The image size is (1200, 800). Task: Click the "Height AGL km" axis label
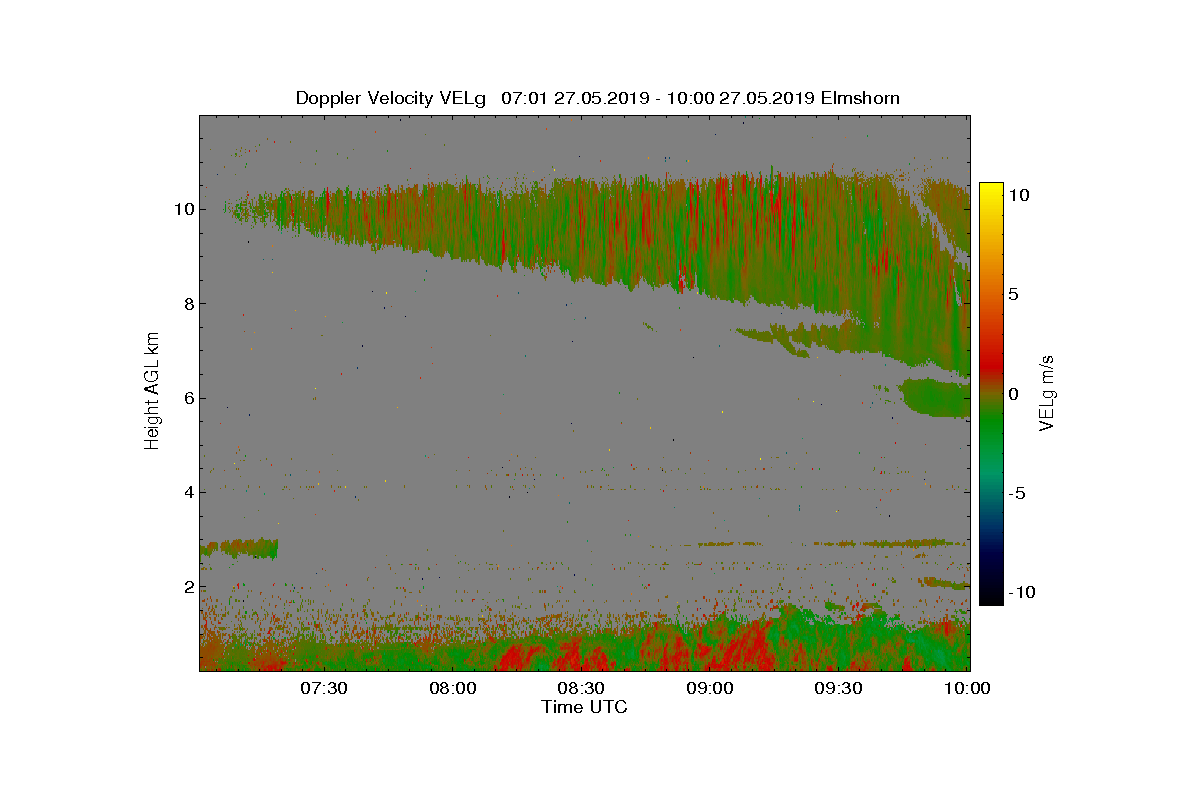[152, 389]
